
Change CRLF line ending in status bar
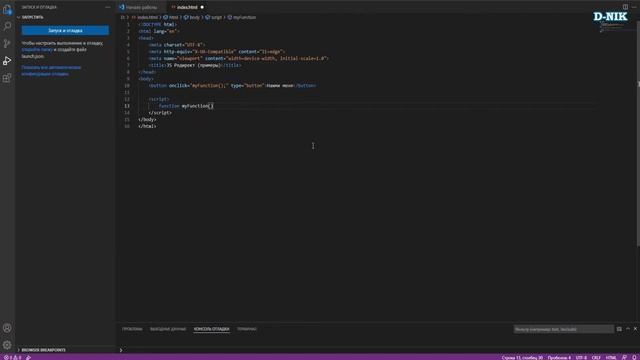(596, 358)
